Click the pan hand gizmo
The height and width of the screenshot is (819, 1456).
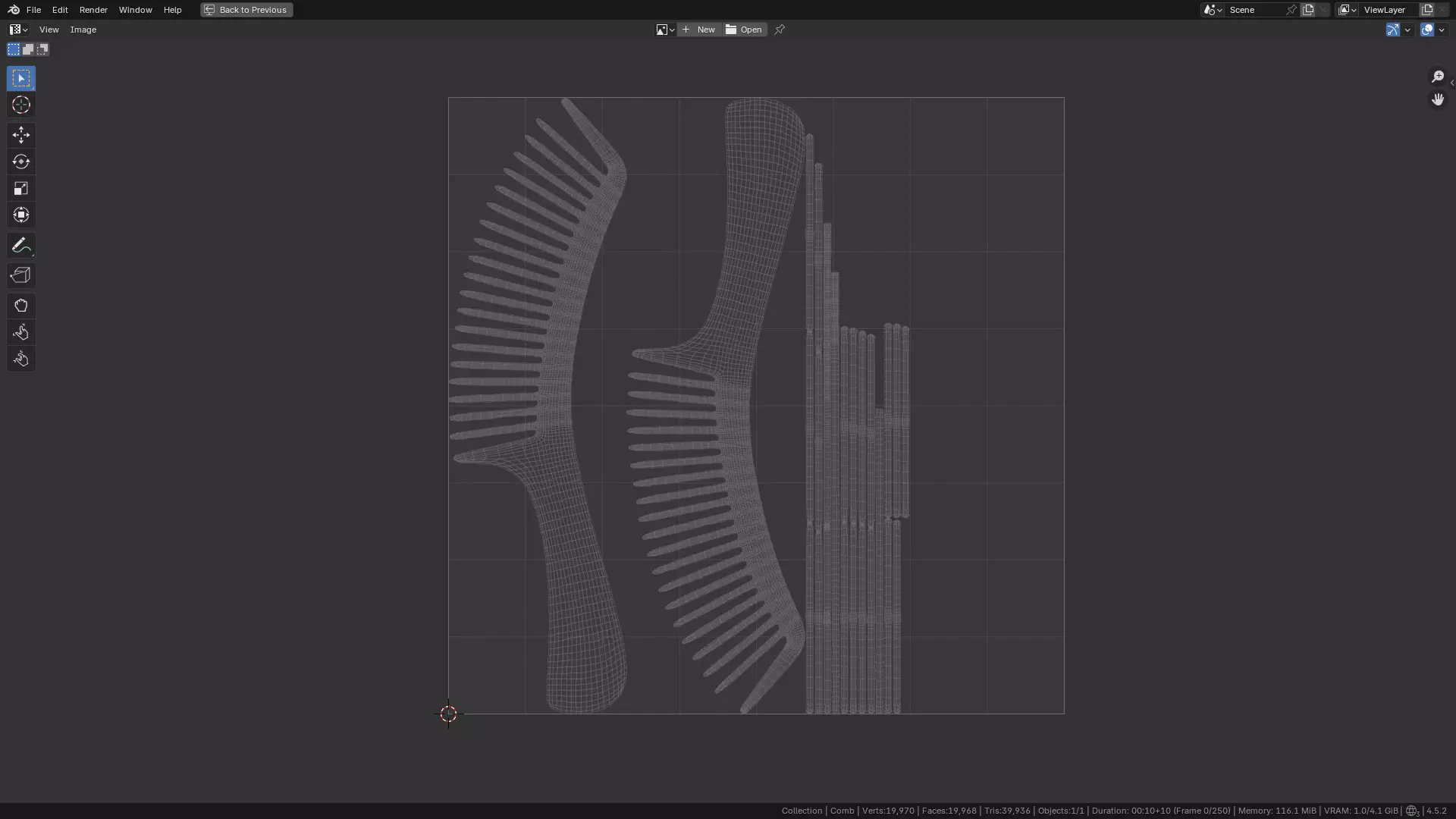tap(1437, 99)
